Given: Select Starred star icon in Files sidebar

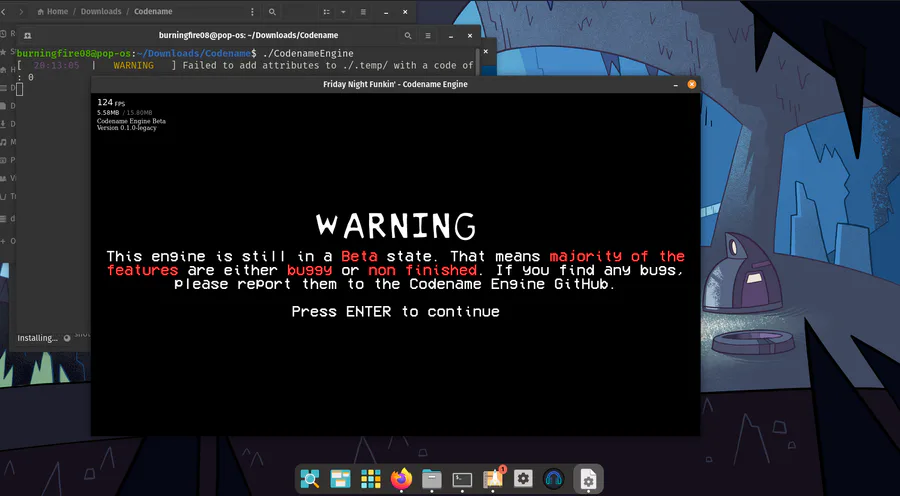Looking at the screenshot, I should point(3,52).
